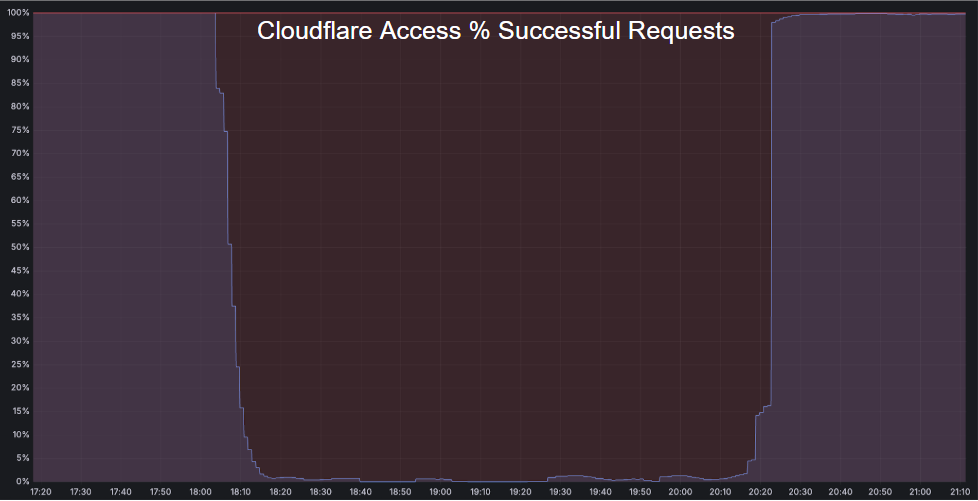978x501 pixels.
Task: Select the 19:10 time axis label
Action: [x=480, y=492]
